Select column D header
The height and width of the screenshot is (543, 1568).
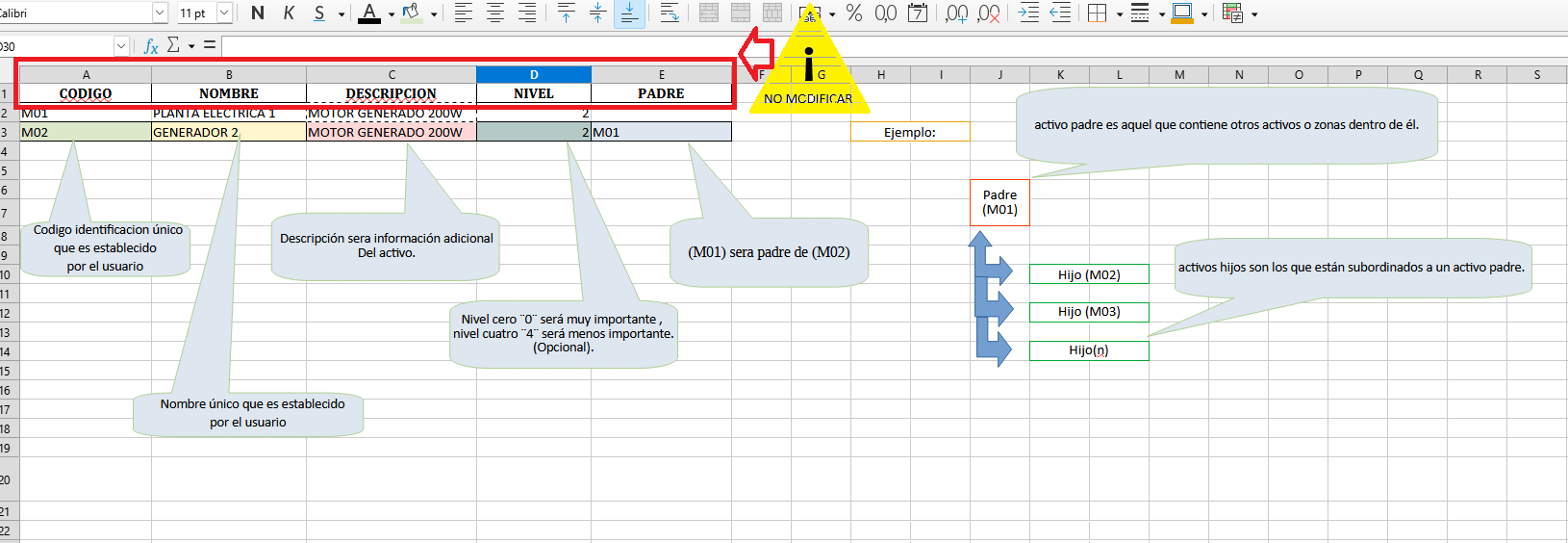pos(534,74)
